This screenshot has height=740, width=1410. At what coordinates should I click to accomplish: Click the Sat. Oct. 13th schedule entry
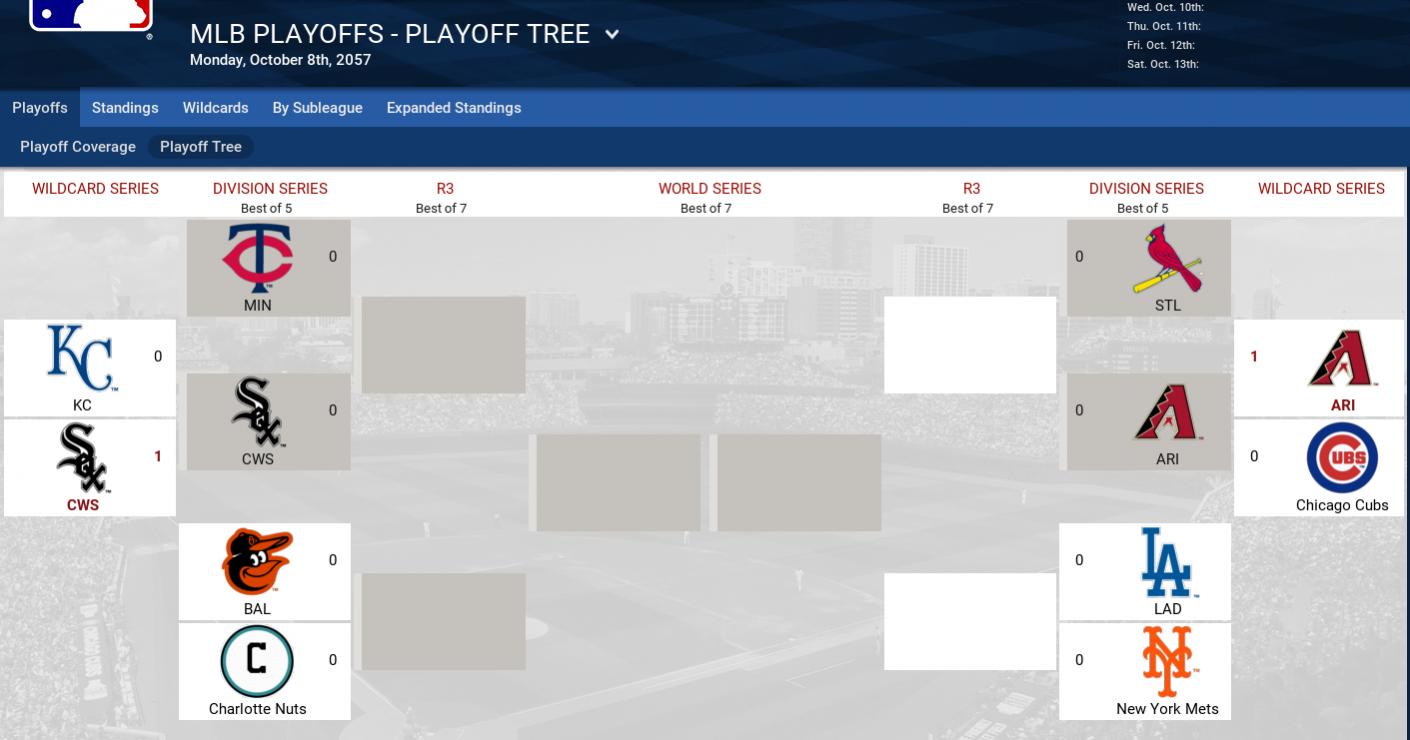[x=1163, y=64]
